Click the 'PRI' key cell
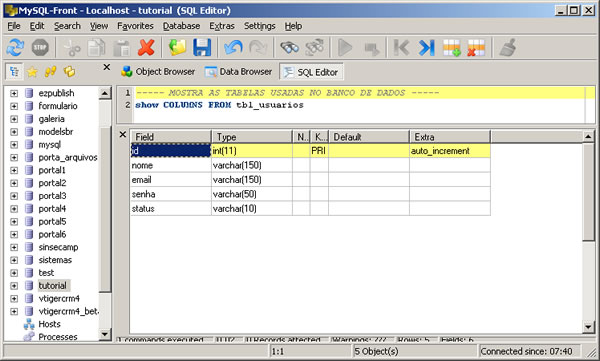Viewport: 600px width, 361px height. [319, 151]
